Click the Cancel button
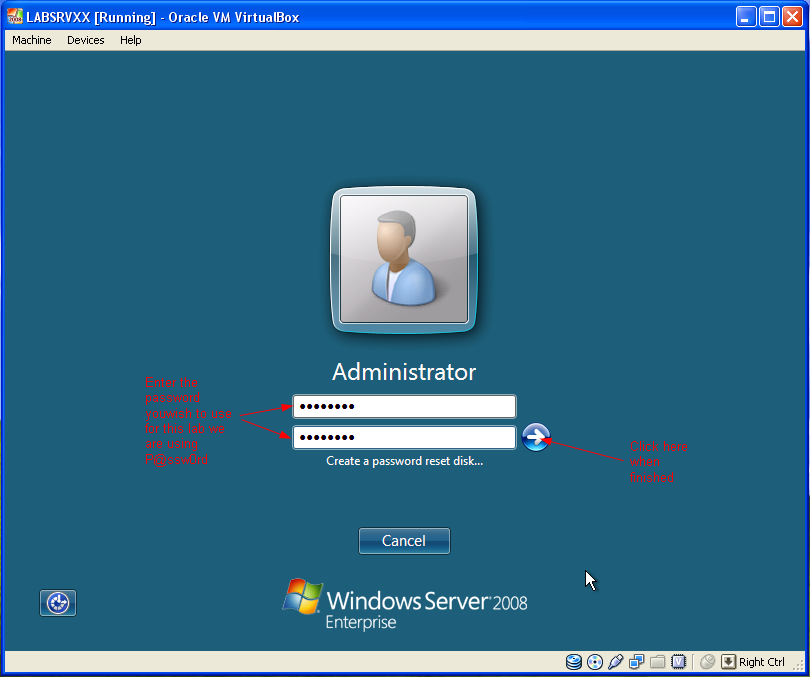 [404, 541]
